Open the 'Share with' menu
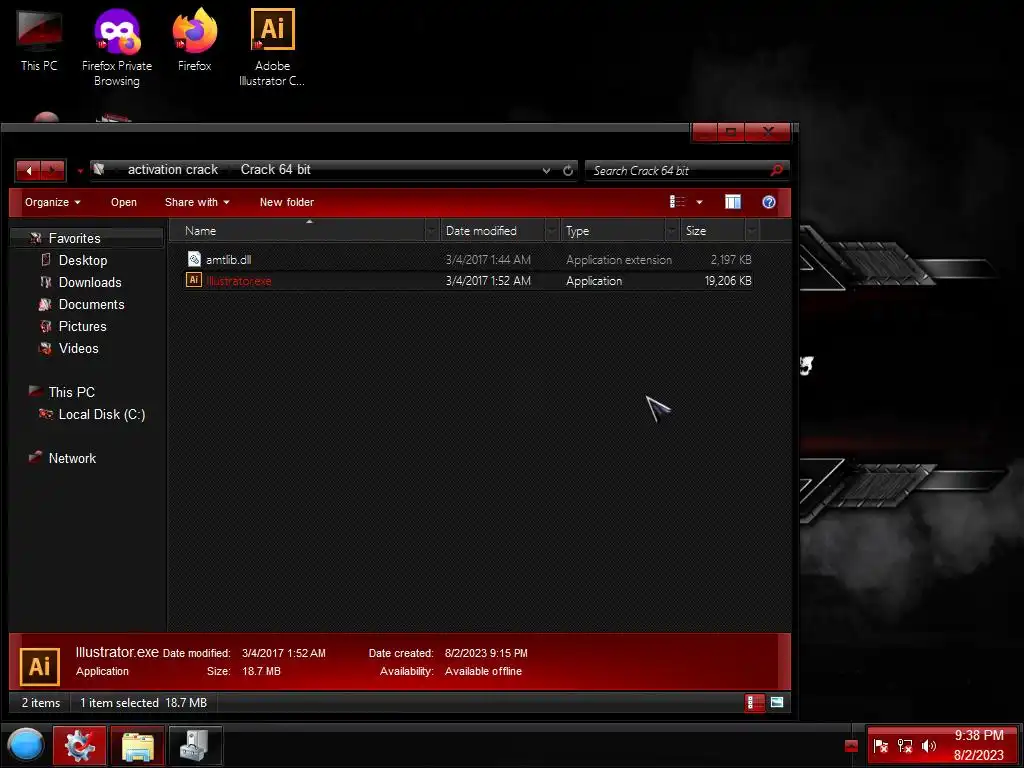 (x=197, y=202)
